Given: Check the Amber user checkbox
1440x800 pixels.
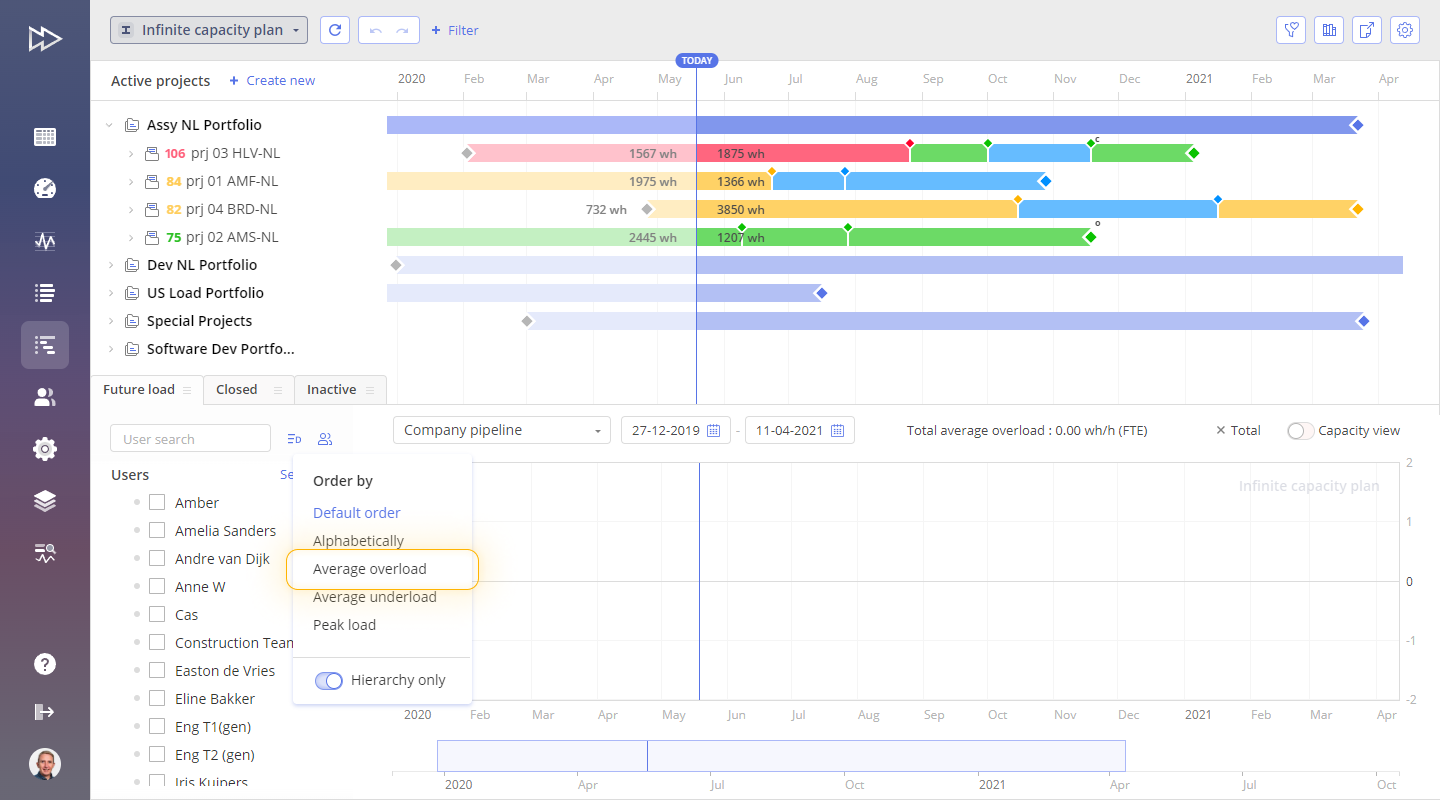Looking at the screenshot, I should pyautogui.click(x=157, y=502).
